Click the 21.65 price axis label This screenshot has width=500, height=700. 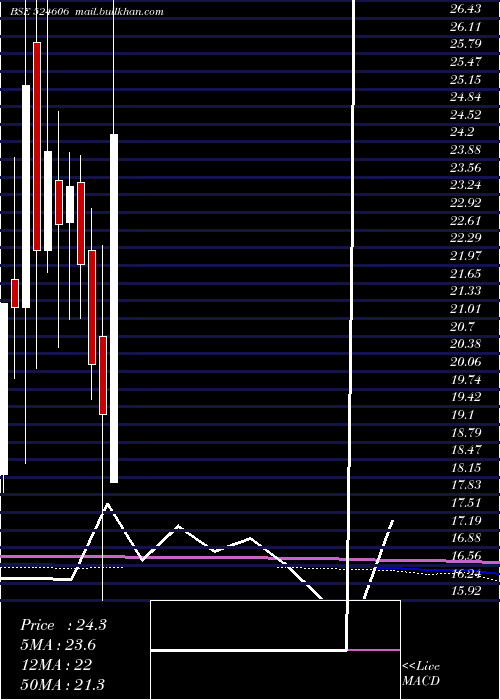[x=465, y=274]
